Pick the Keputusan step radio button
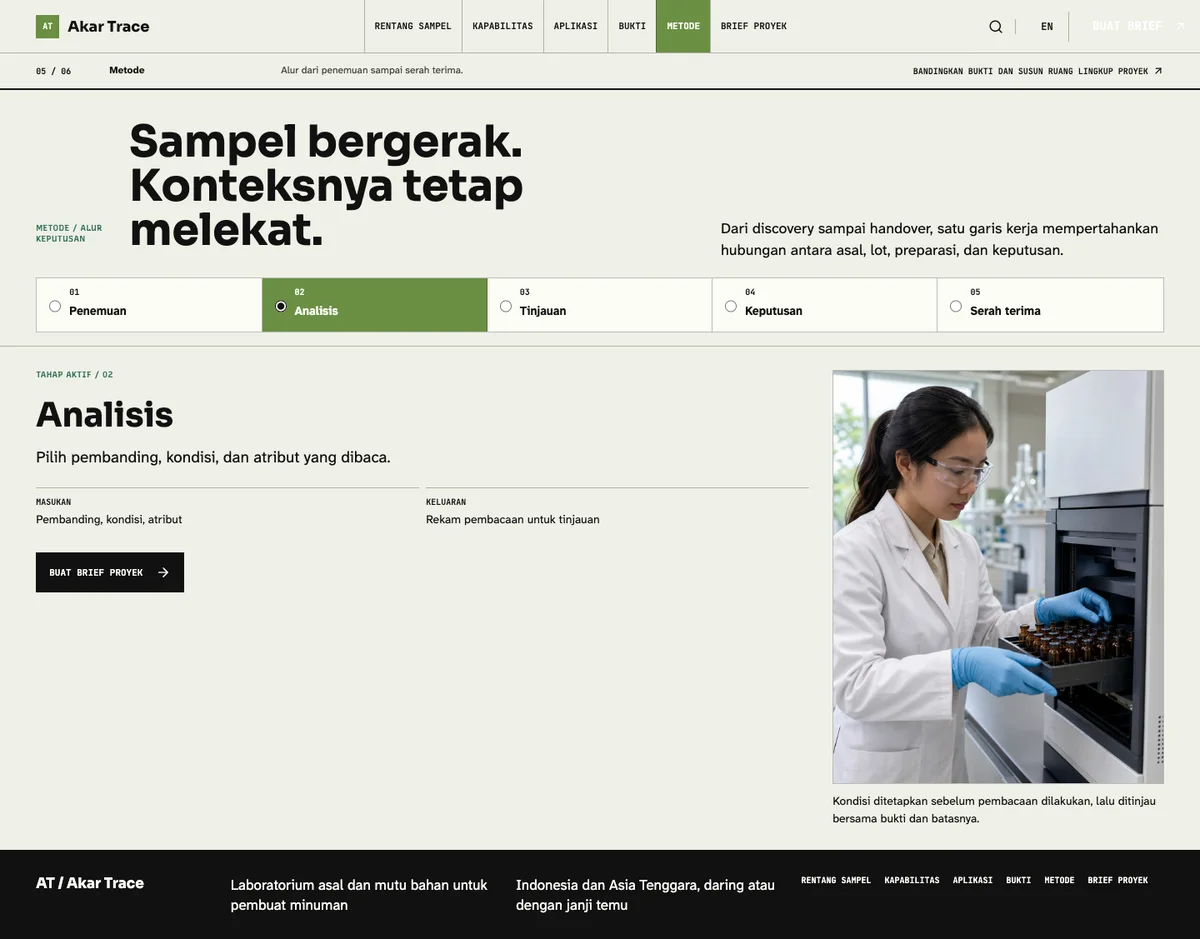1200x939 pixels. click(x=731, y=306)
